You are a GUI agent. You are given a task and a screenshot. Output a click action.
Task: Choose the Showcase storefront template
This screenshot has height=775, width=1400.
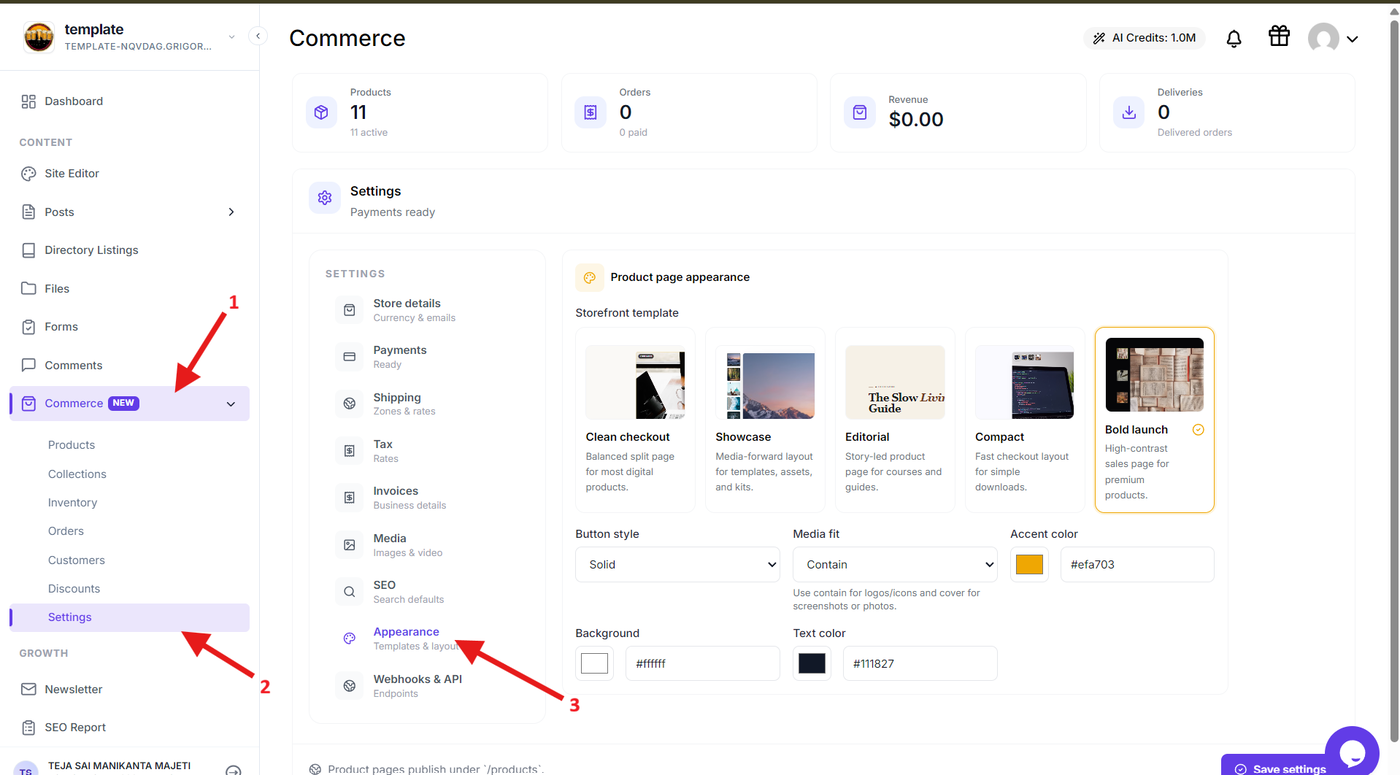coord(765,420)
